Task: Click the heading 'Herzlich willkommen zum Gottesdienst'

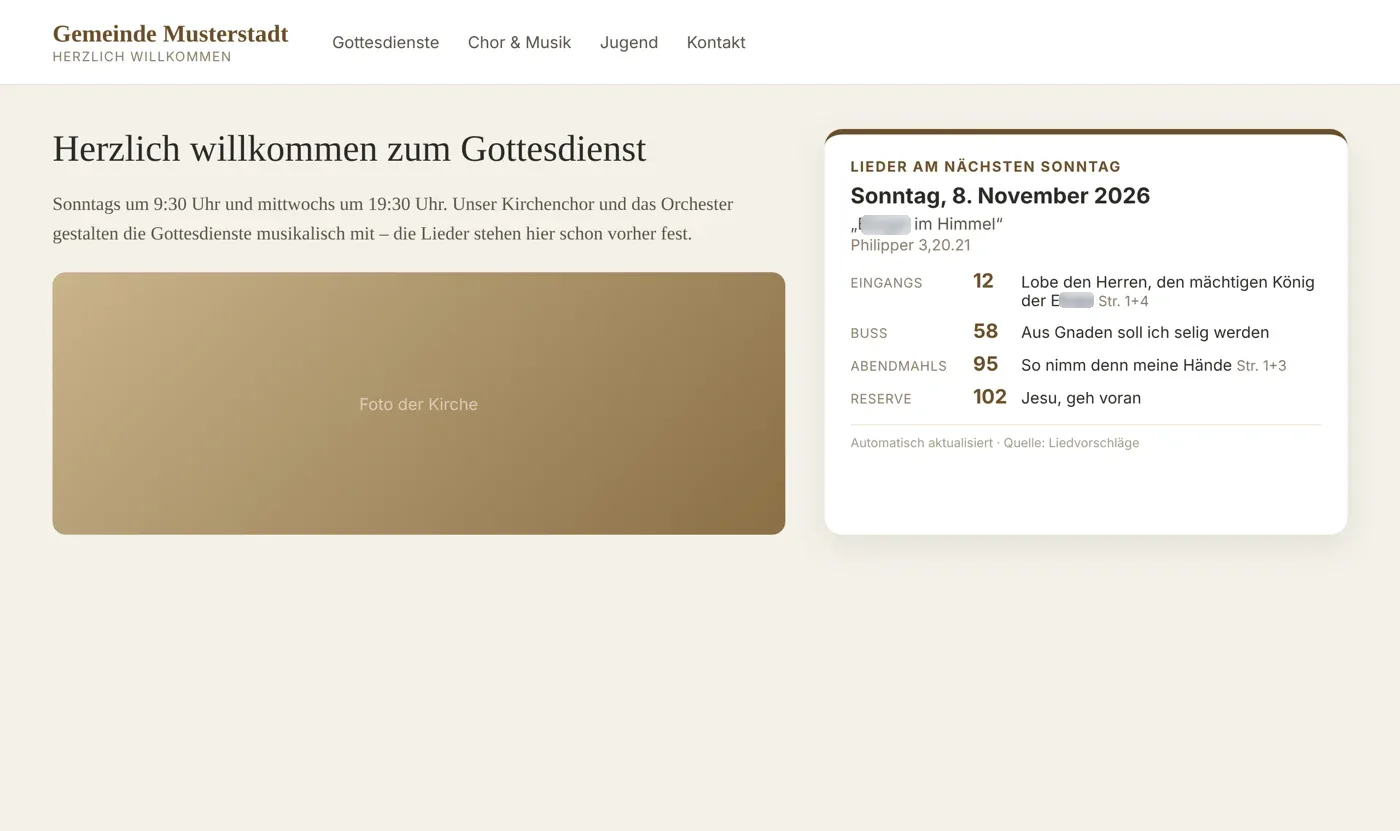Action: click(349, 148)
